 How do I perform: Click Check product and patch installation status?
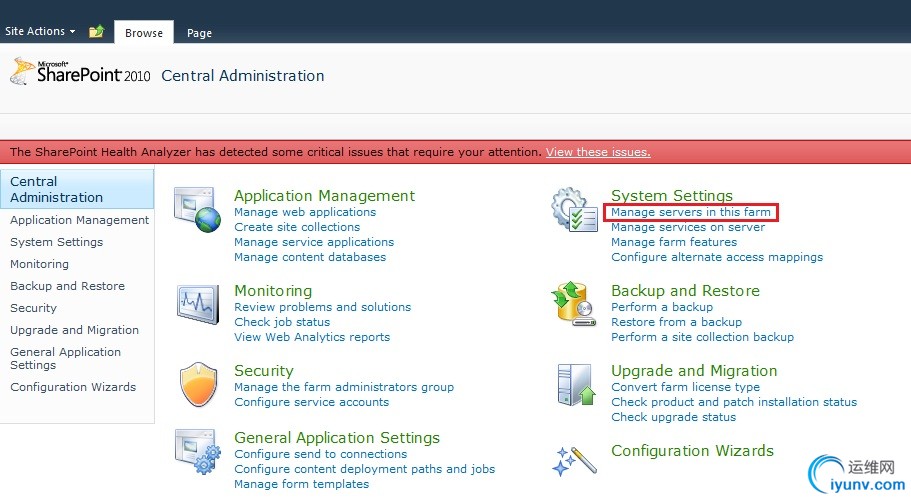tap(734, 402)
